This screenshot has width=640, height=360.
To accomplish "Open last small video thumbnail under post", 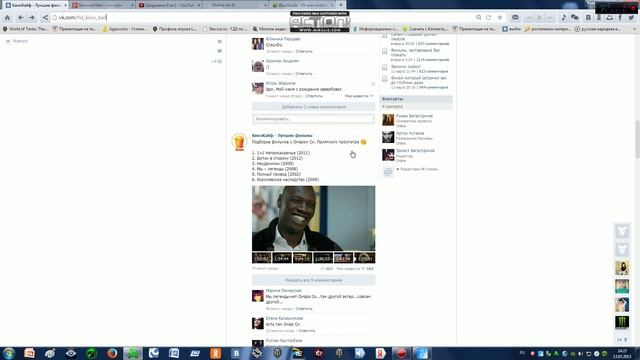I will (364, 258).
